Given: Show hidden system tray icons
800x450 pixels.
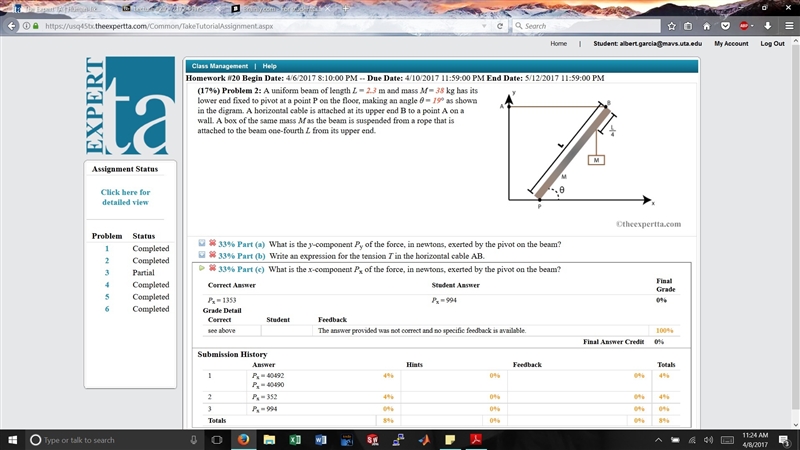Looking at the screenshot, I should [658, 440].
